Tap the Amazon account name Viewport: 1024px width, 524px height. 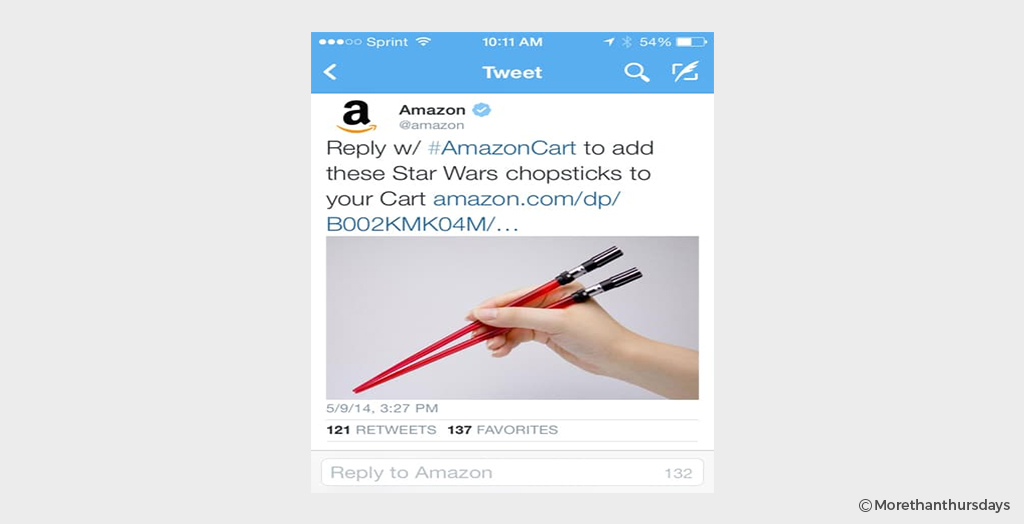coord(432,110)
